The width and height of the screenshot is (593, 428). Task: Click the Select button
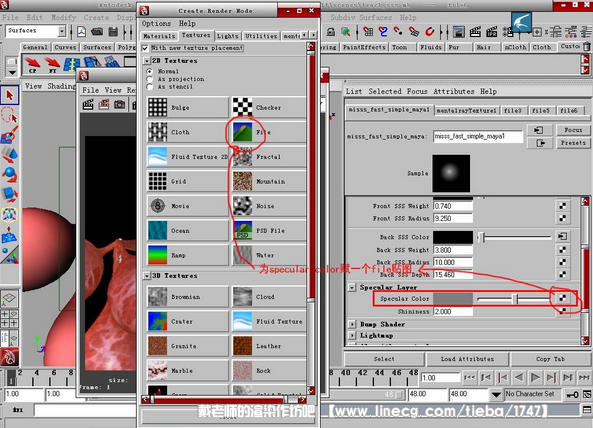384,359
